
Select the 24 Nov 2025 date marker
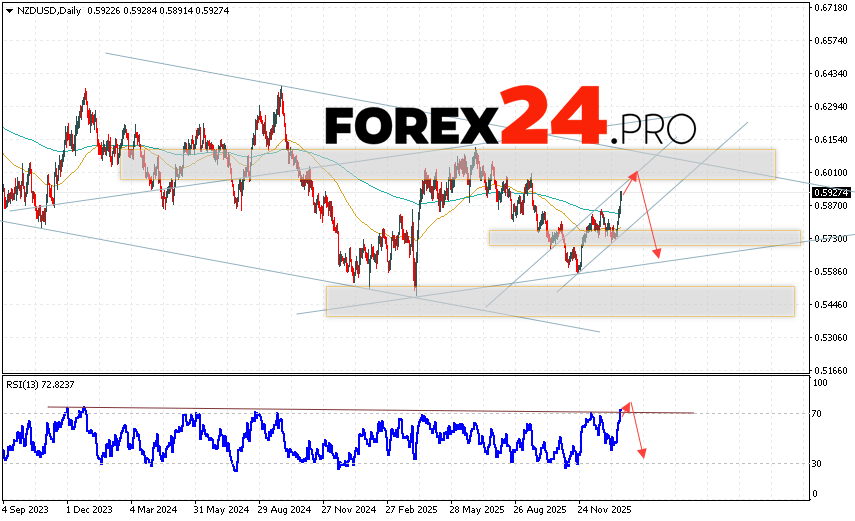click(602, 508)
